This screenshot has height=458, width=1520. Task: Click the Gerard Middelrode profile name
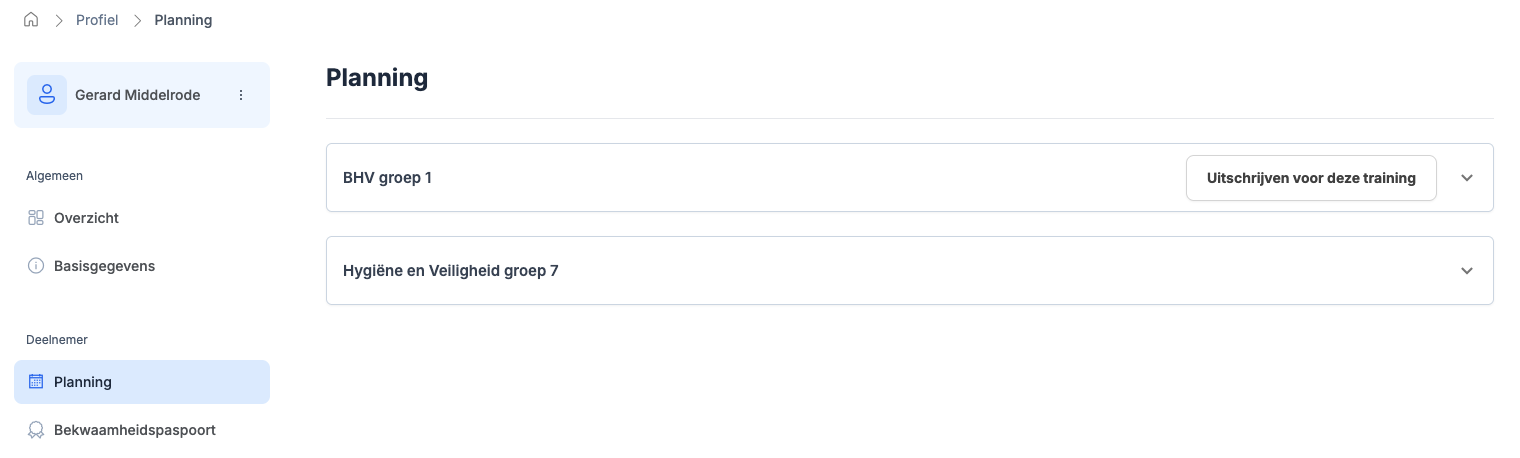pos(137,95)
